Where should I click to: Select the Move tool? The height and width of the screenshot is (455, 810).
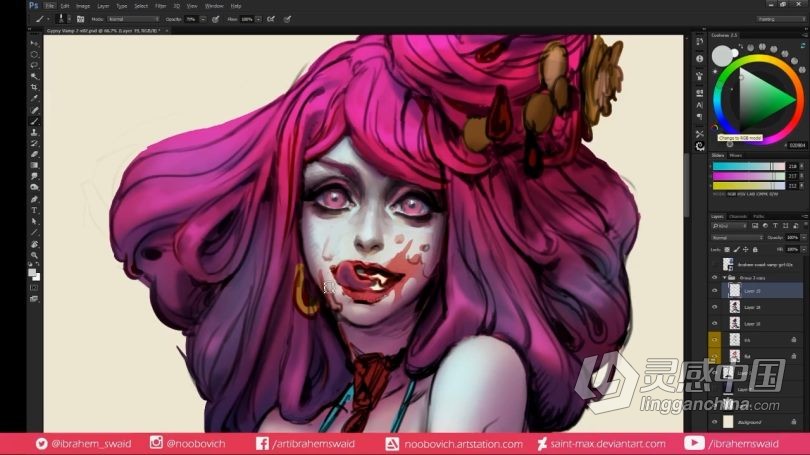(x=34, y=43)
